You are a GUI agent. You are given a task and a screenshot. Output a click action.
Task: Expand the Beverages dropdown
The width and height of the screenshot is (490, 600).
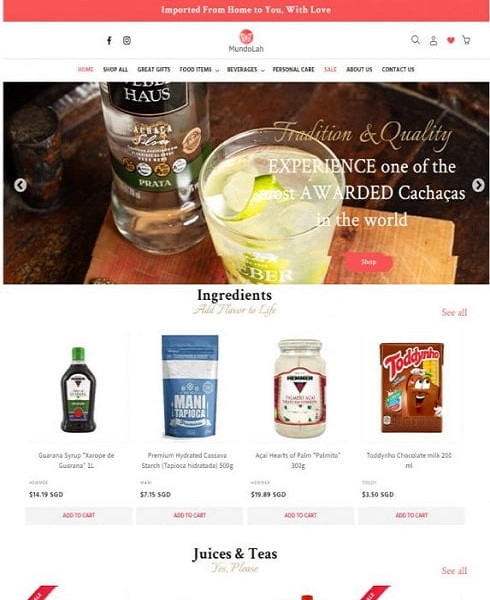(x=246, y=70)
